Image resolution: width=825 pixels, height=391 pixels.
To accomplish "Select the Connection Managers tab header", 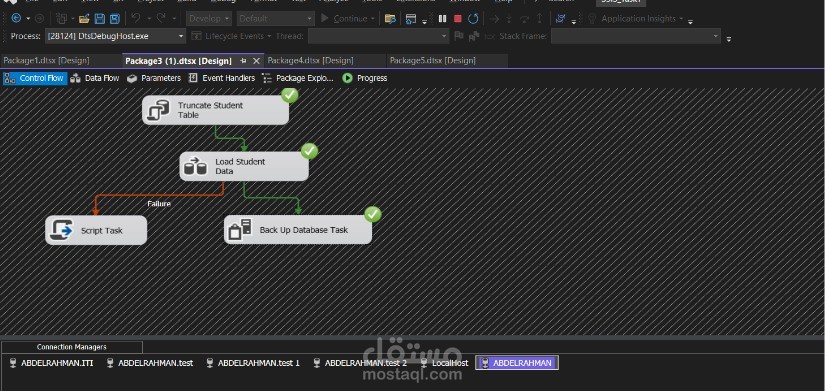I will (x=72, y=347).
